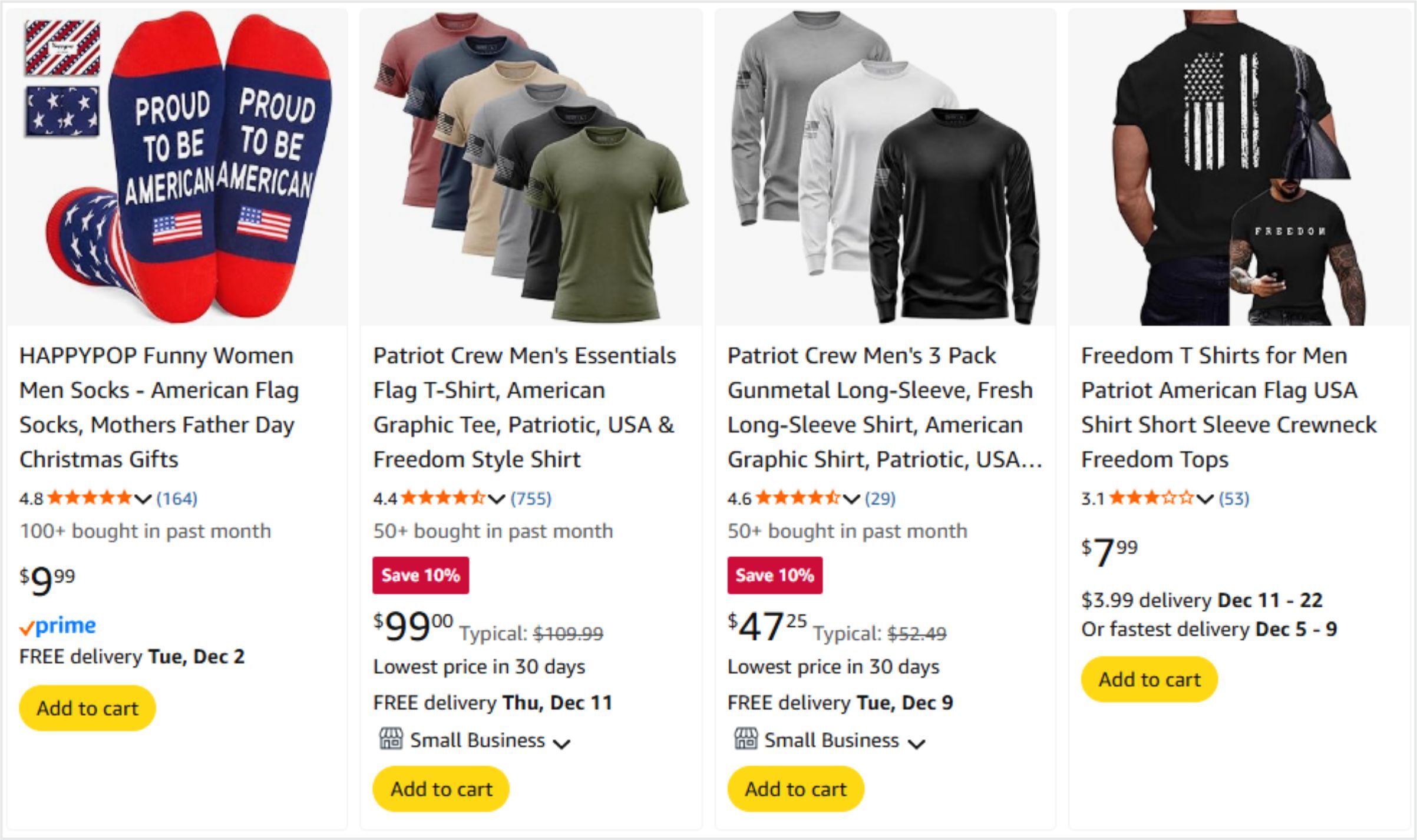Open the black Freedom flag shirt image
Viewport: 1417px width, 840px height.
pos(1238,167)
